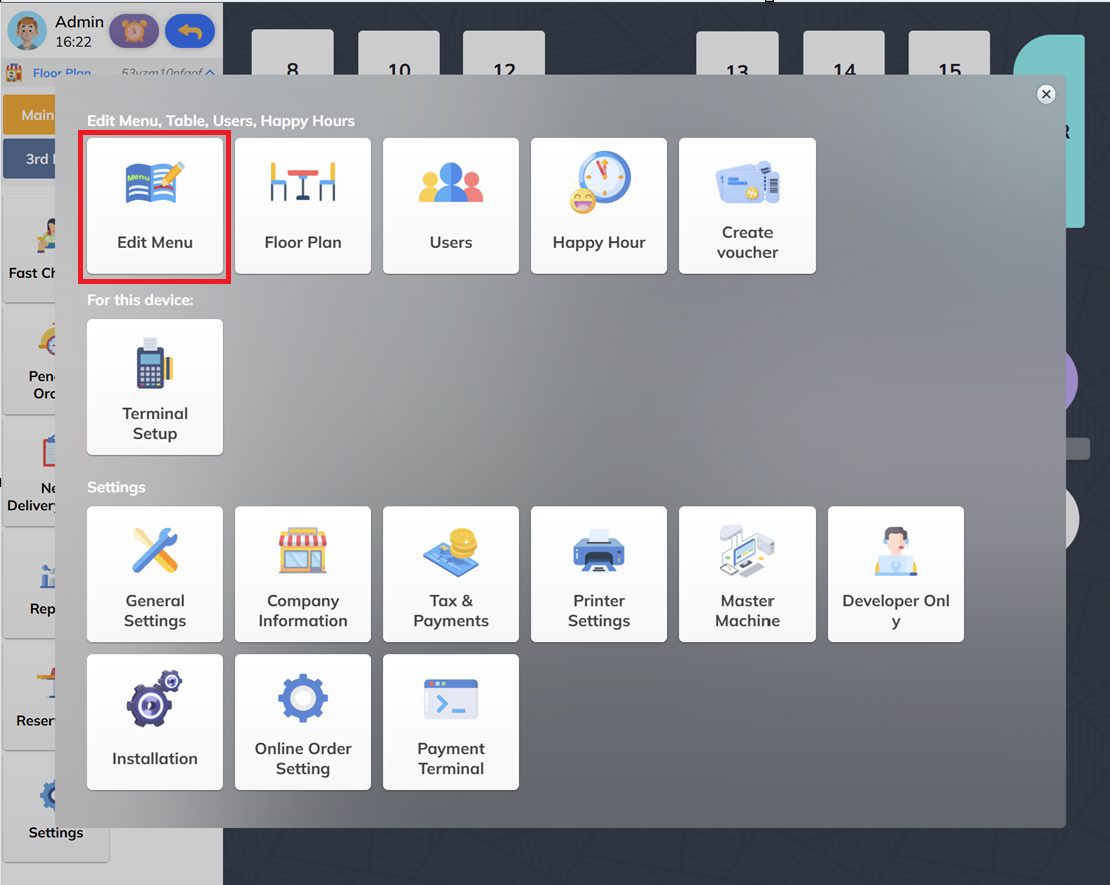Screen dimensions: 1110x885
Task: Click the Create voucher tile
Action: pos(747,206)
